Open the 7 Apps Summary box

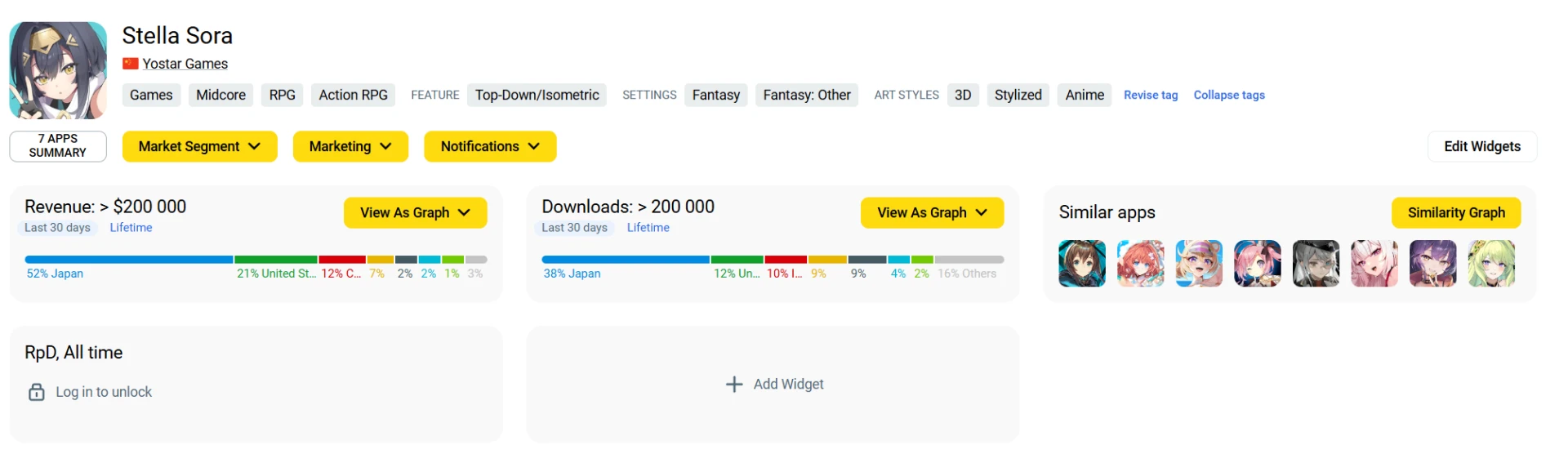(58, 146)
